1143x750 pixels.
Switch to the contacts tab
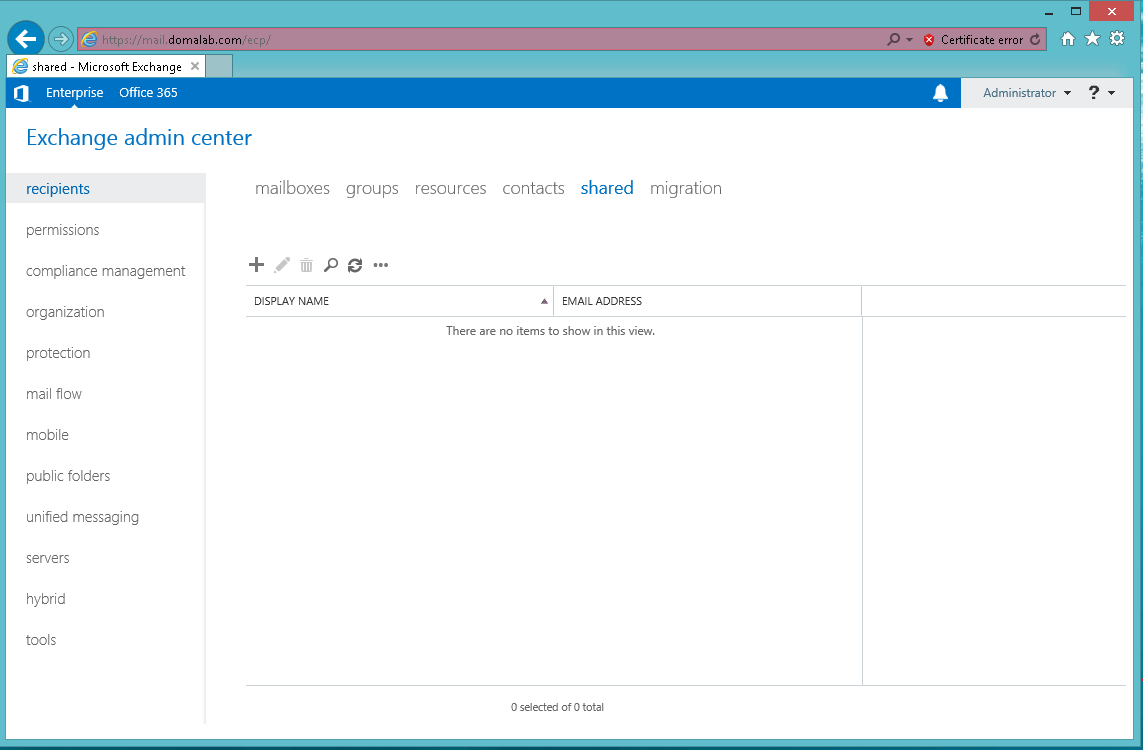coord(534,188)
